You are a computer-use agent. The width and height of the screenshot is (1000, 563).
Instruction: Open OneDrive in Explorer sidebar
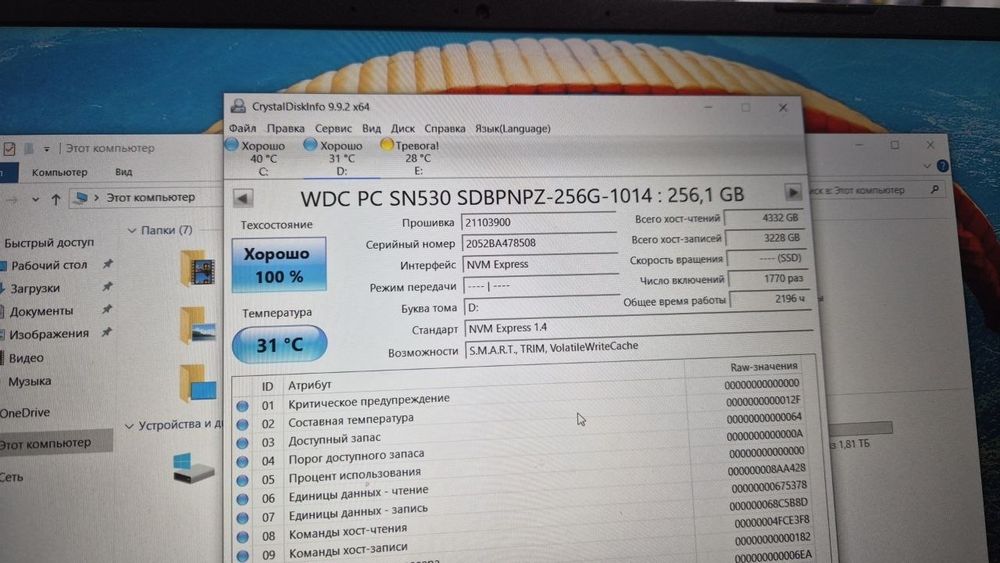click(25, 413)
